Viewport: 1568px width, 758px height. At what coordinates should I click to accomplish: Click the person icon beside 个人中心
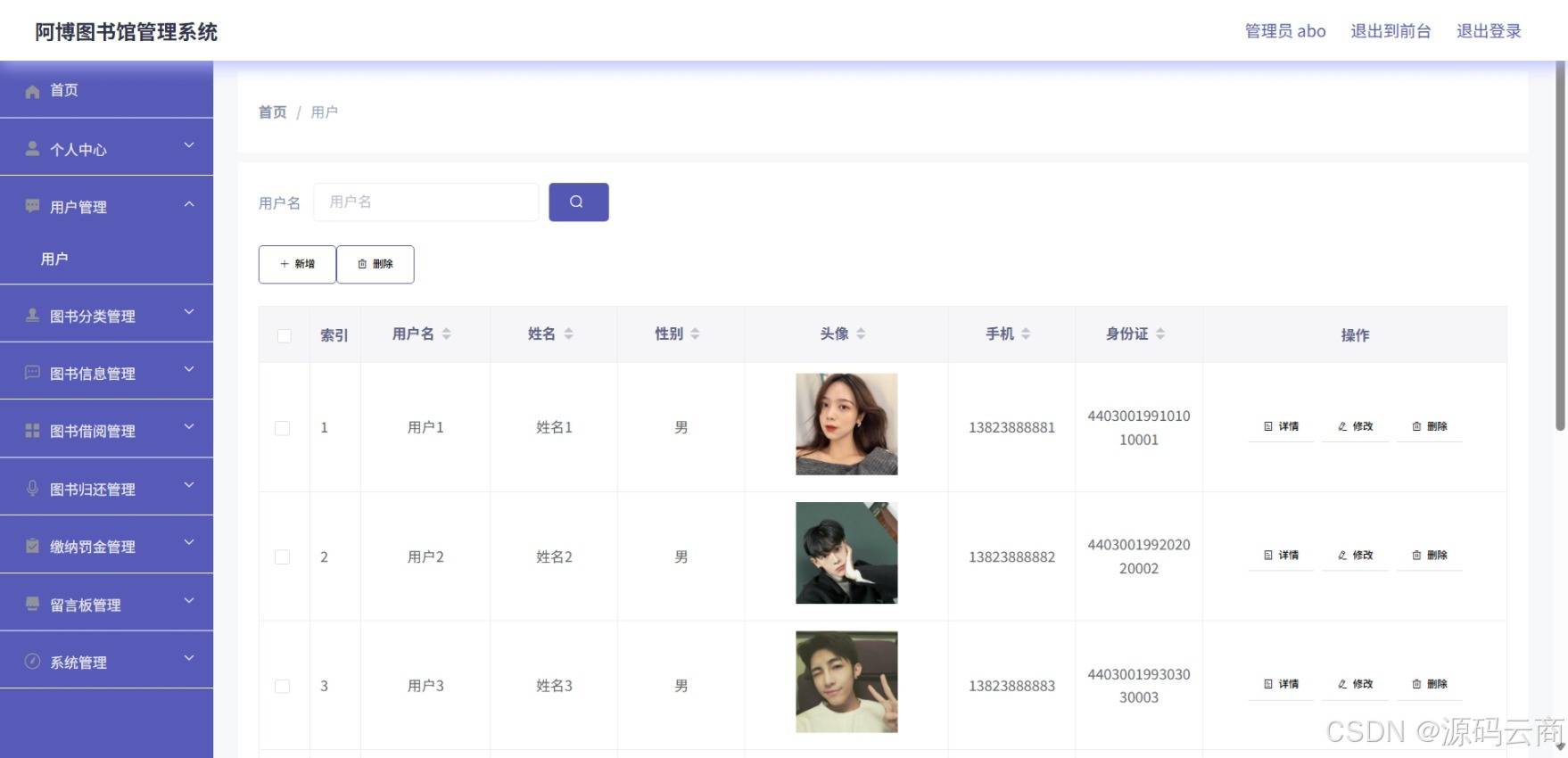tap(32, 148)
